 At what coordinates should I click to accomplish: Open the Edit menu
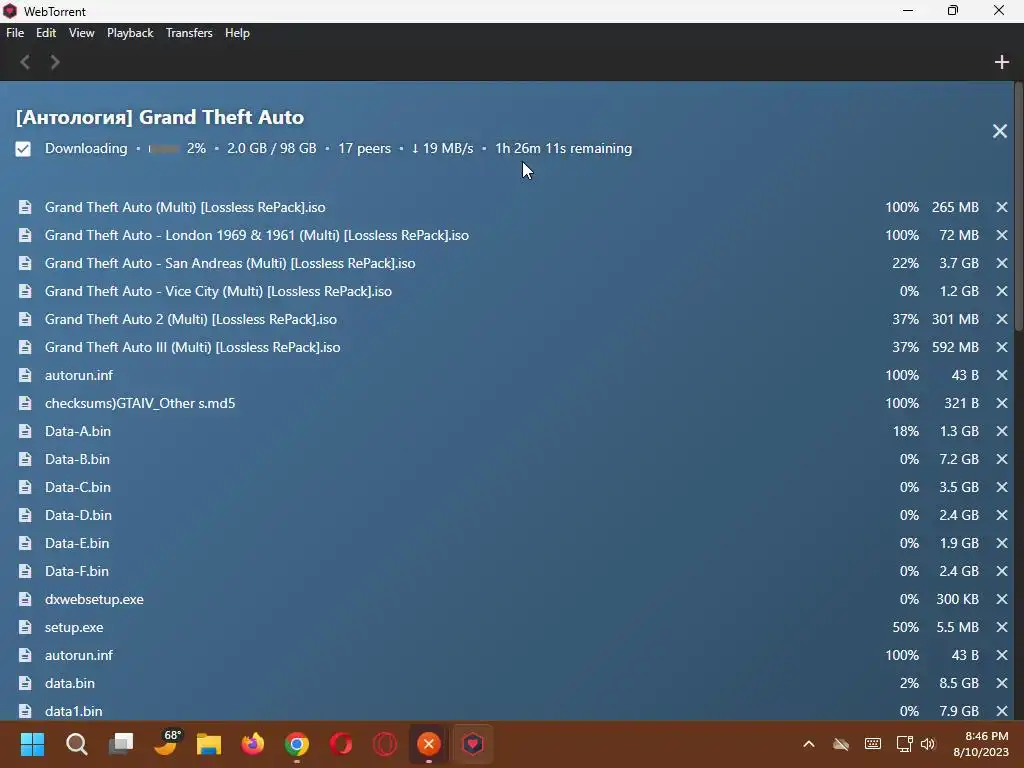pyautogui.click(x=46, y=33)
